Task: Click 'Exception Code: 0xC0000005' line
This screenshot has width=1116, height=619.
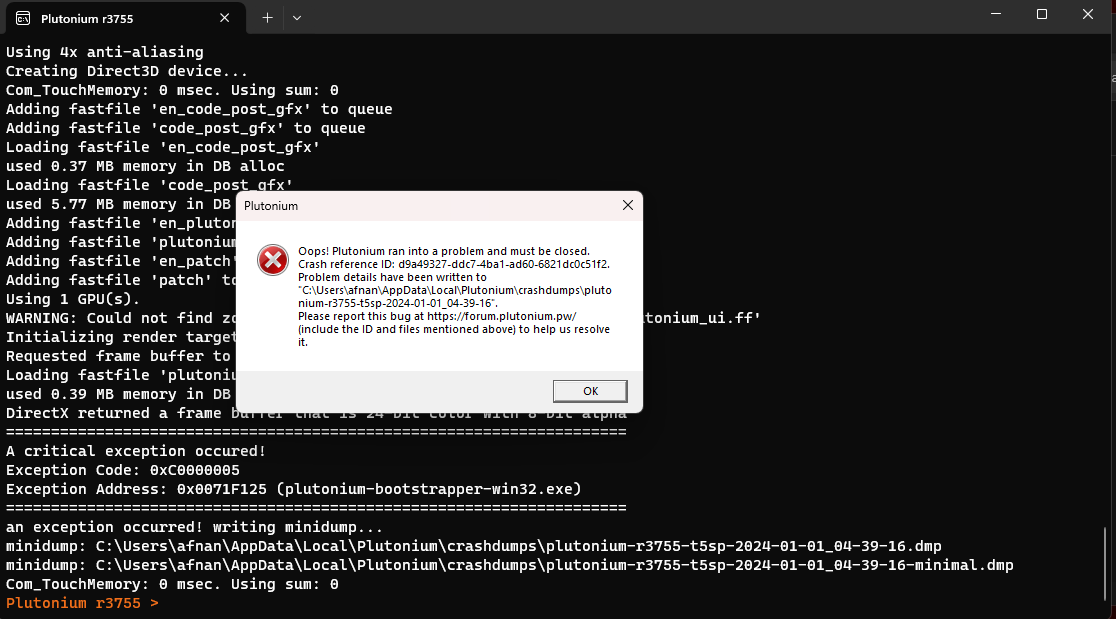Action: 122,470
